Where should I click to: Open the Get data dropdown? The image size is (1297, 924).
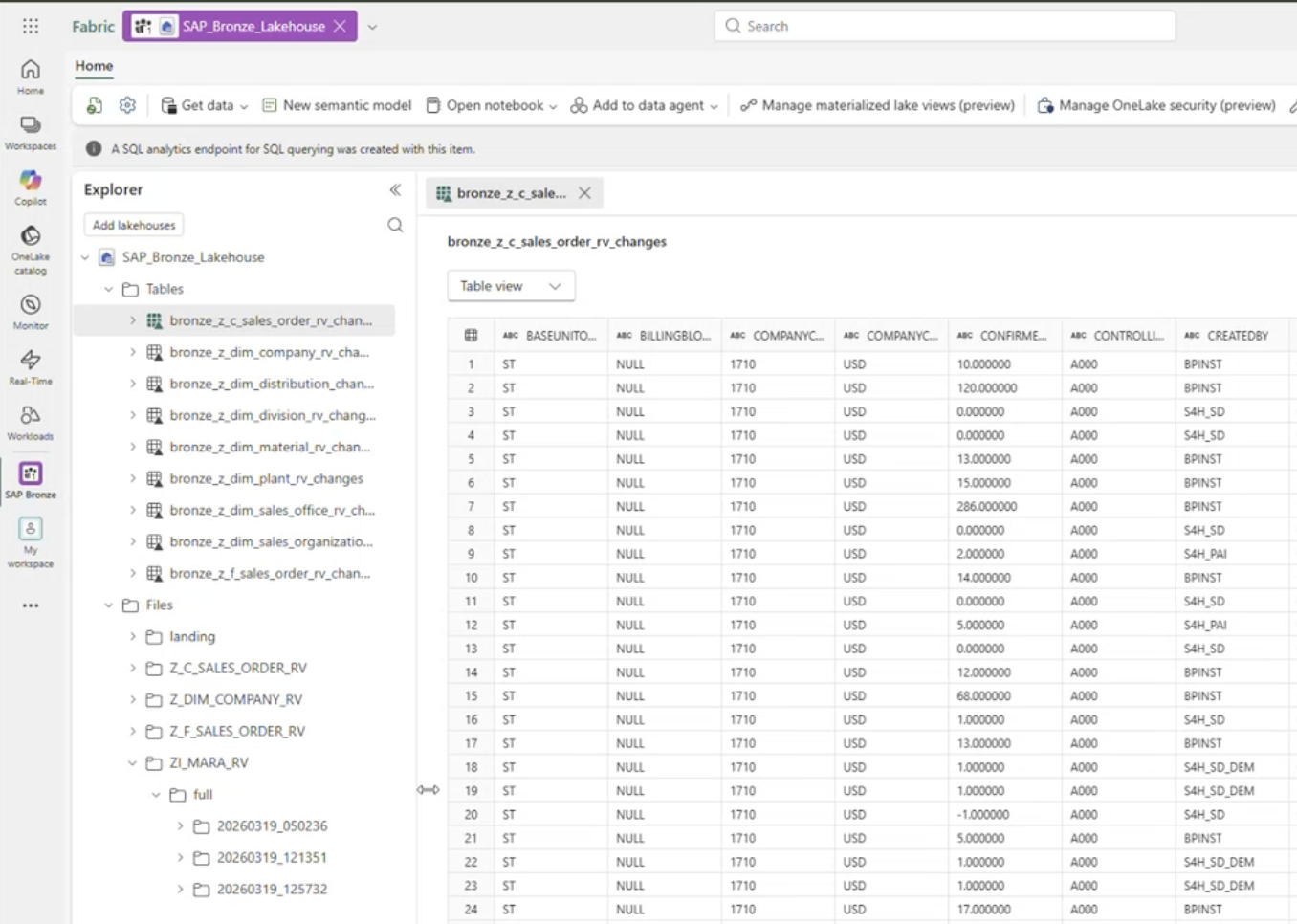coord(205,105)
